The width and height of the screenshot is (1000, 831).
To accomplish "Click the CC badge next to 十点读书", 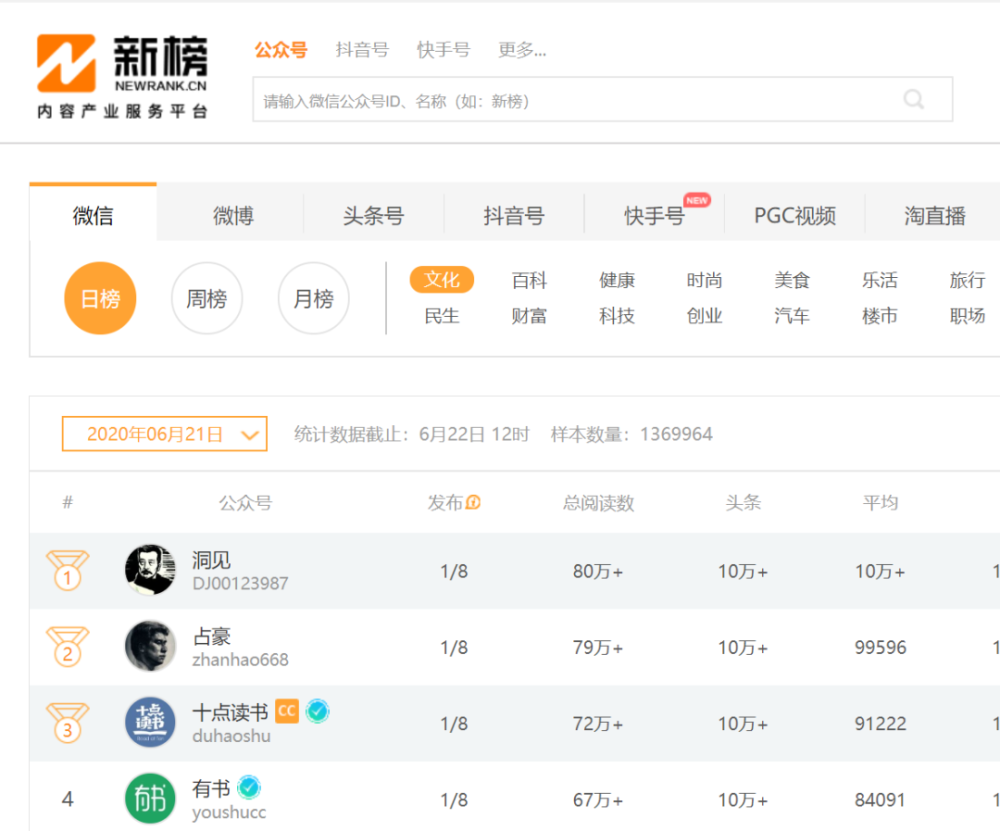I will tap(287, 711).
